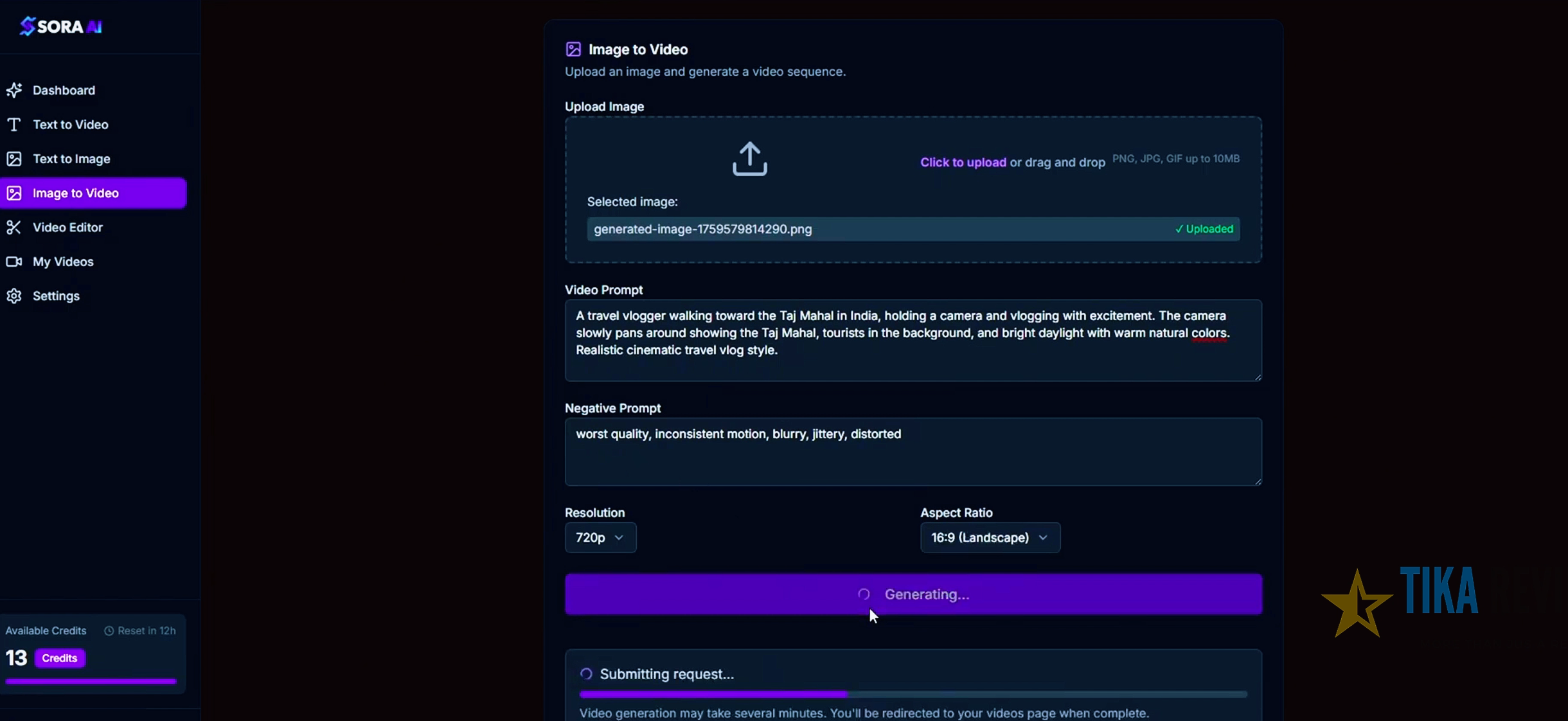
Task: Expand the 16:9 Landscape selector chevron
Action: 1043,538
